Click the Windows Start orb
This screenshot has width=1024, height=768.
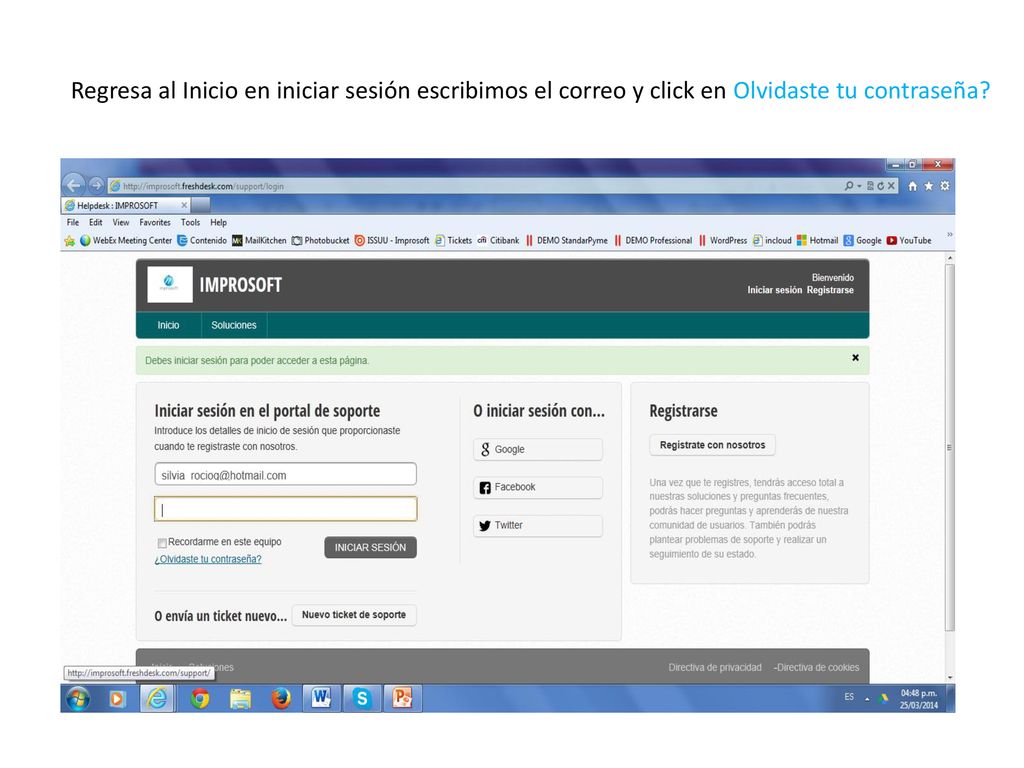click(x=78, y=699)
